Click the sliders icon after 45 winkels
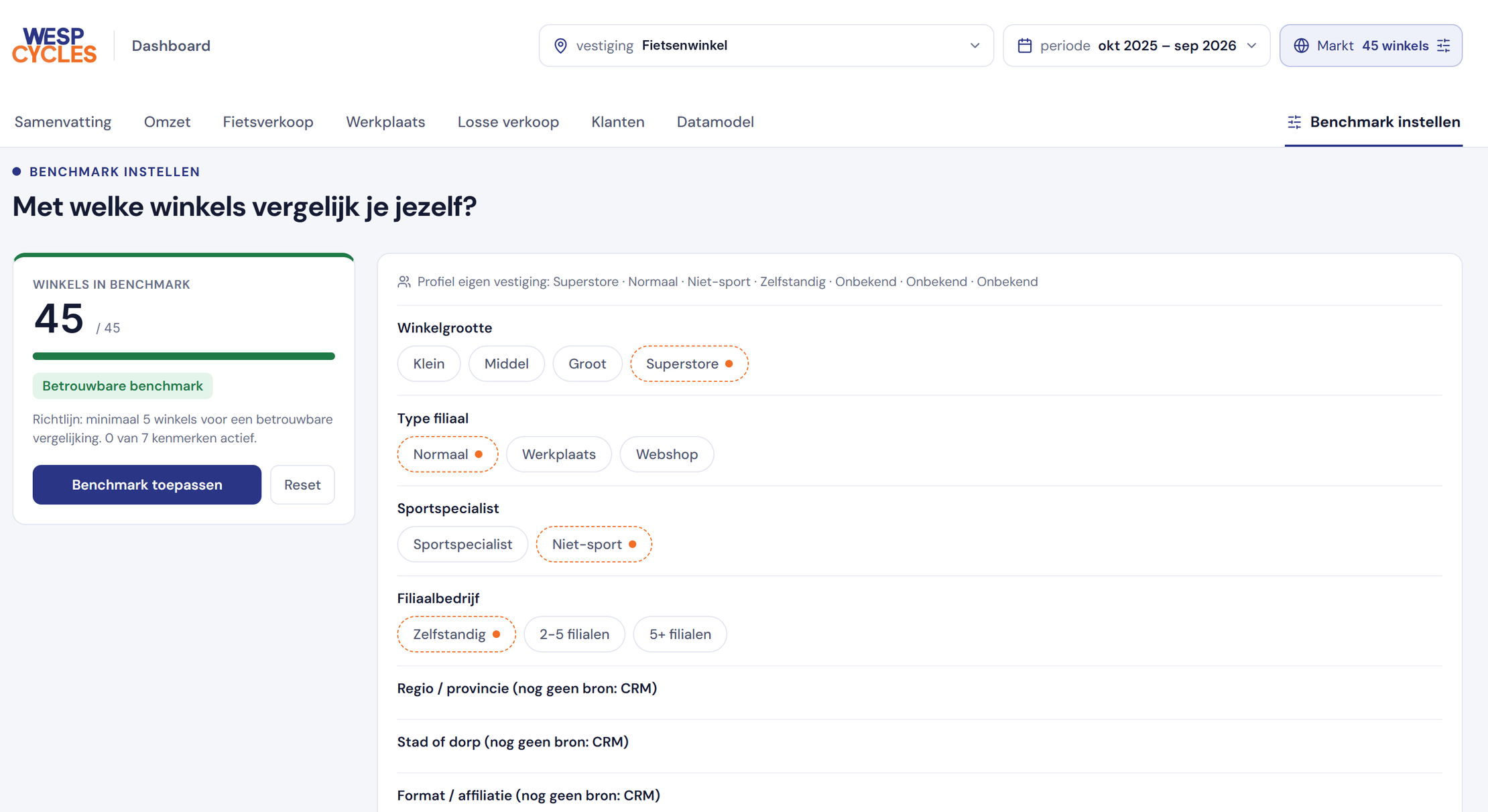Screen dimensions: 1488x812 coord(1444,46)
